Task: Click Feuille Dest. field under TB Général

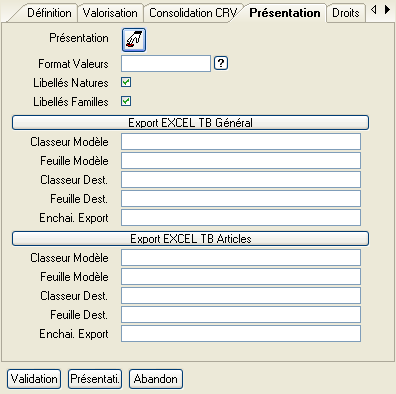Action: click(x=241, y=199)
